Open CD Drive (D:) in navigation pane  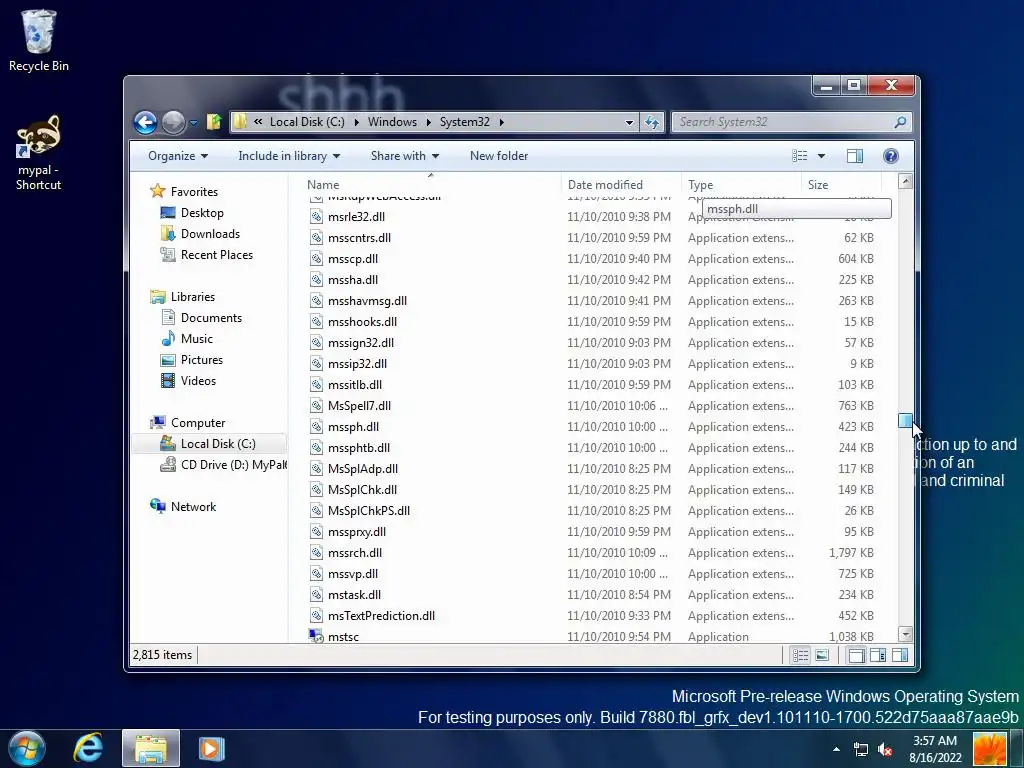[x=223, y=464]
